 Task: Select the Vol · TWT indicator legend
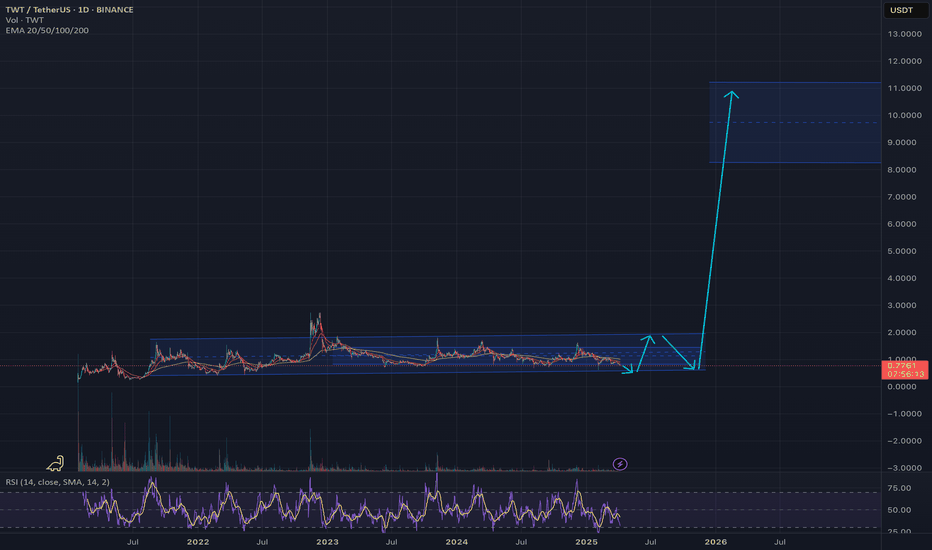pos(24,20)
